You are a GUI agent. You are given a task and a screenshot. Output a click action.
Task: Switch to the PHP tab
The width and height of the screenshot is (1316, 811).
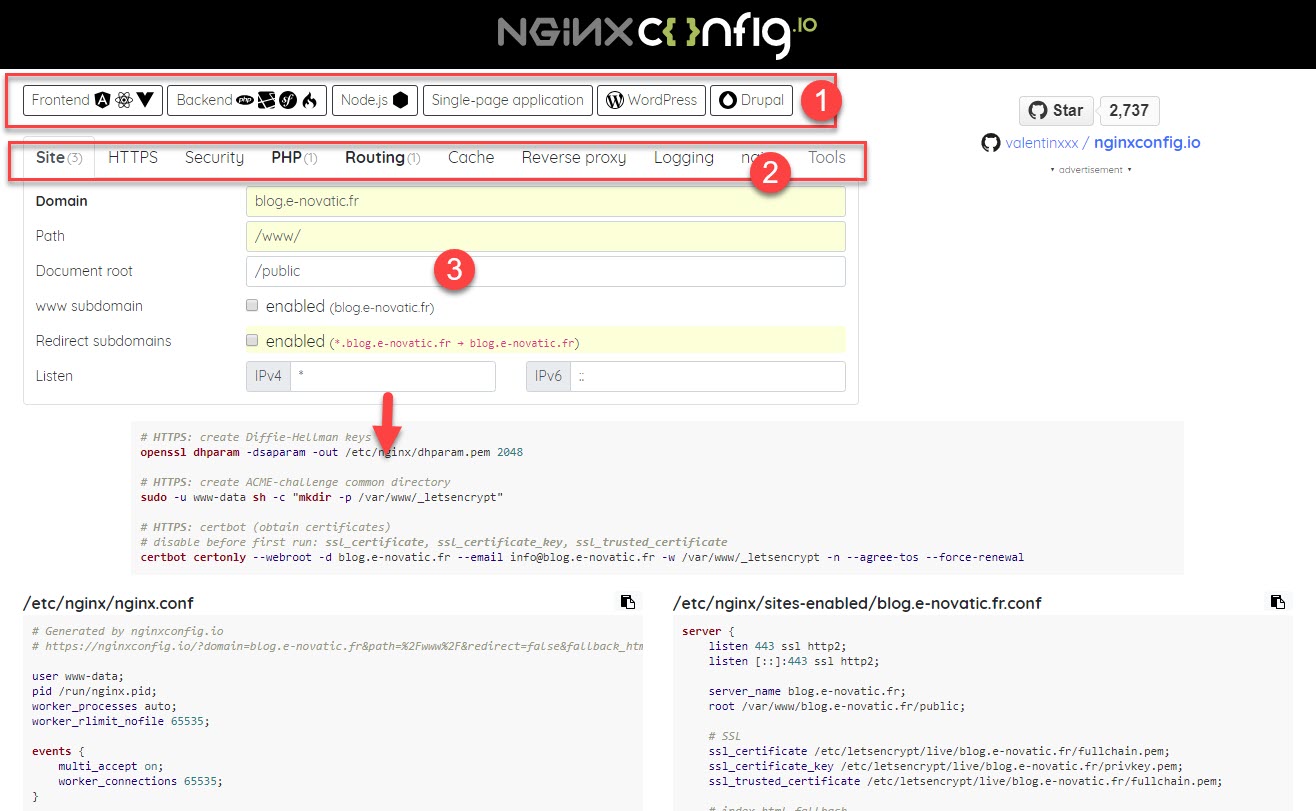[294, 158]
